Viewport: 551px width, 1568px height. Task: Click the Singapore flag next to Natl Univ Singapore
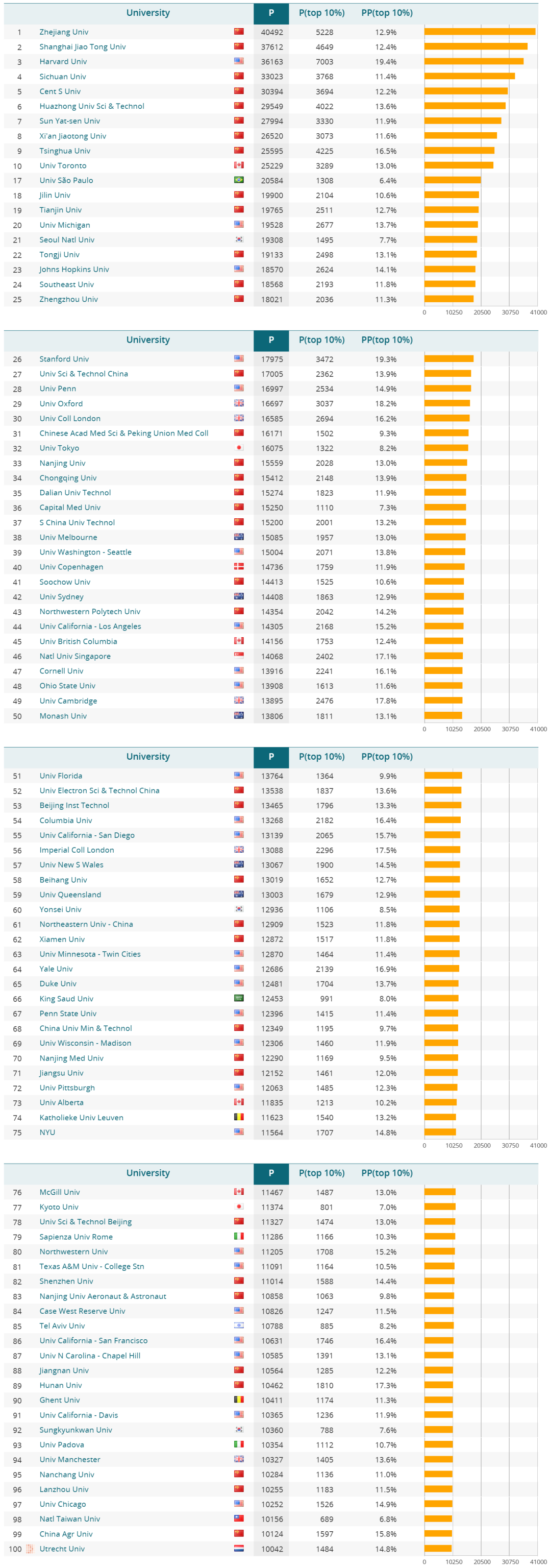coord(239,656)
